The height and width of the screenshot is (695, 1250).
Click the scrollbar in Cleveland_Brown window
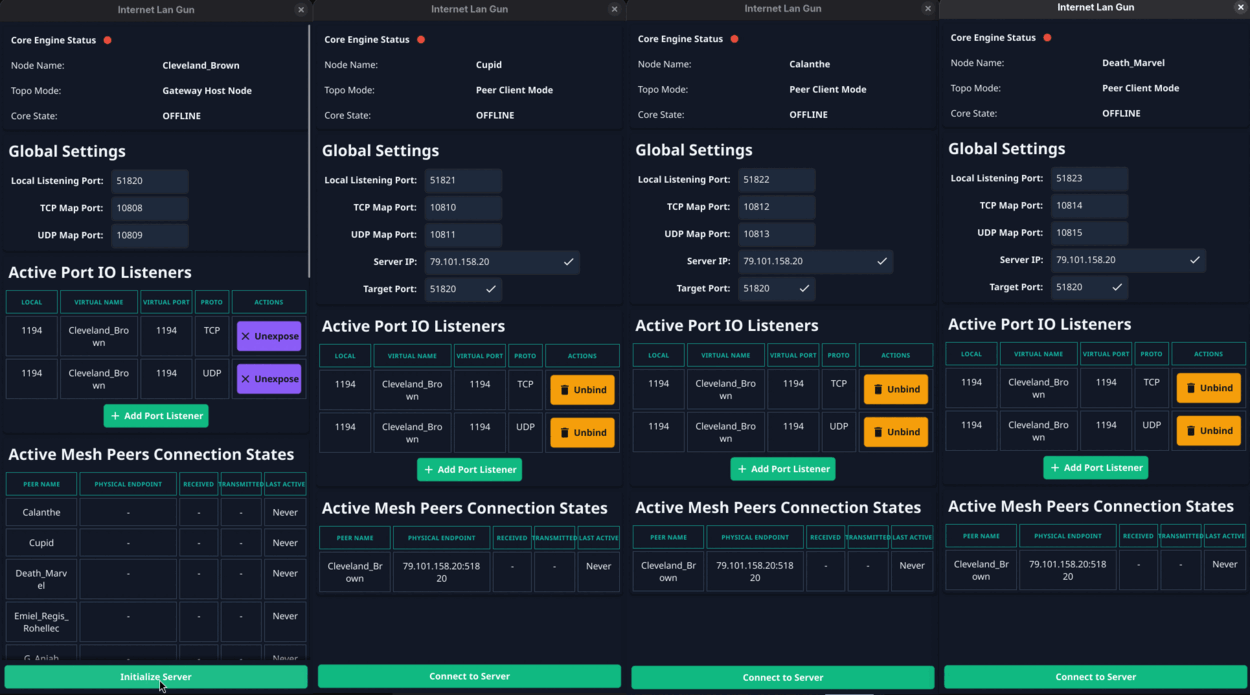click(309, 150)
